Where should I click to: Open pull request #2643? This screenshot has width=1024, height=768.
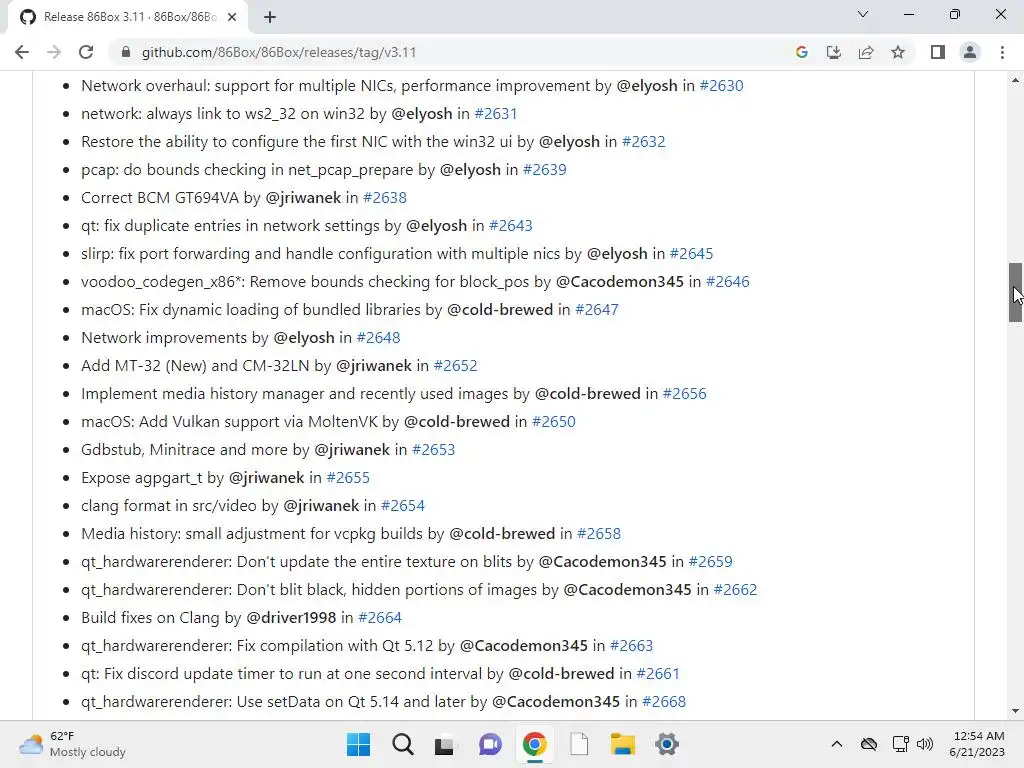pos(511,226)
